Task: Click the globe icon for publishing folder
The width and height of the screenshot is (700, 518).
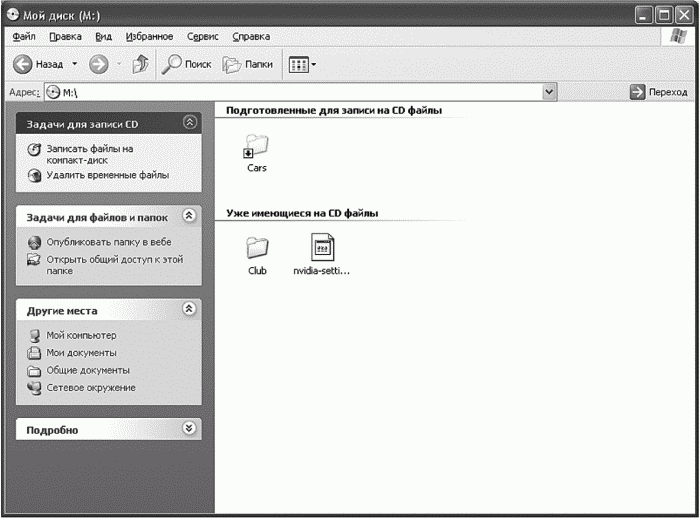Action: click(34, 242)
